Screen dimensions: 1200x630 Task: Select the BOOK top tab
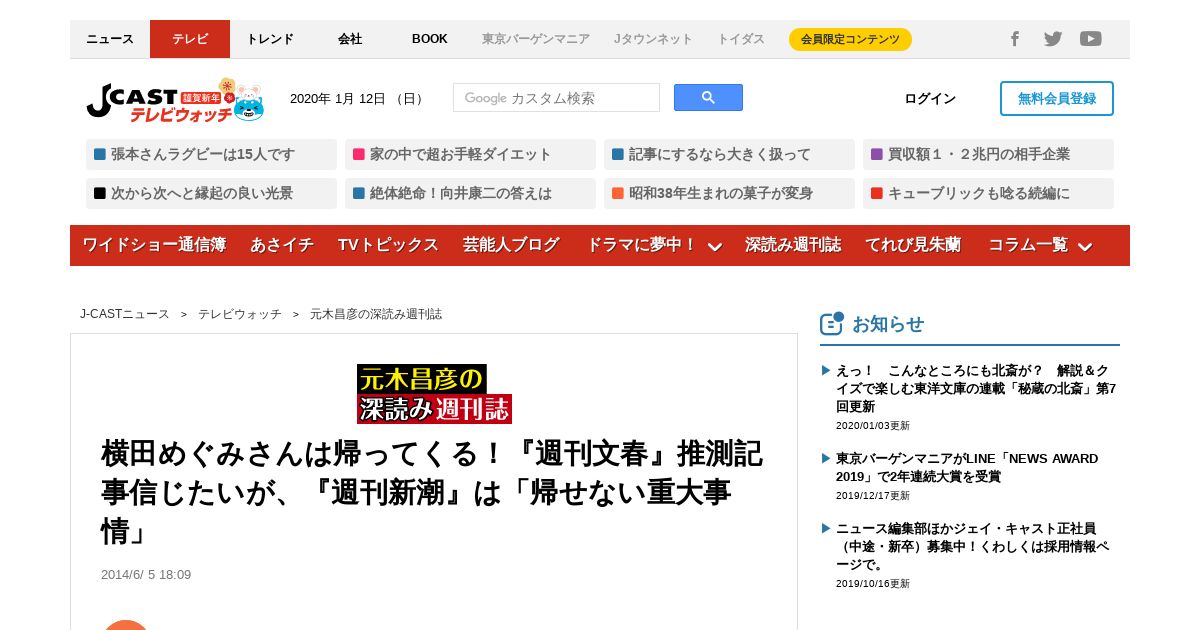pyautogui.click(x=430, y=39)
